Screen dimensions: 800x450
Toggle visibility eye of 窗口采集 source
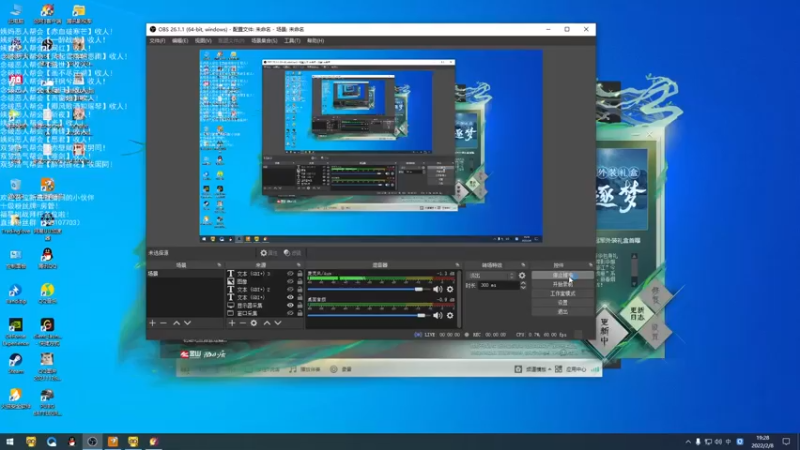pyautogui.click(x=290, y=313)
